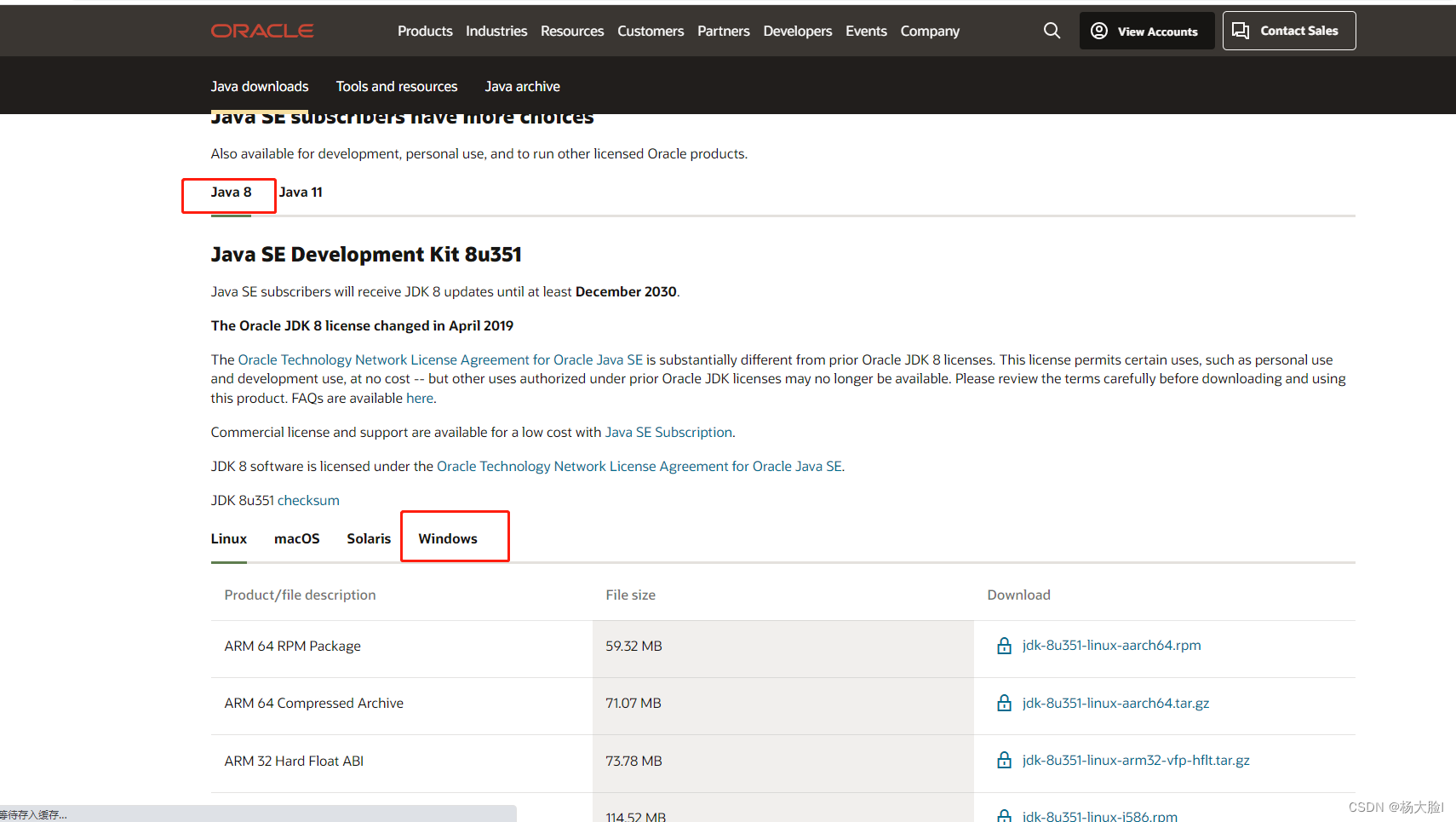This screenshot has width=1456, height=822.
Task: Click the JDK 8u351 checksum link
Action: click(308, 500)
